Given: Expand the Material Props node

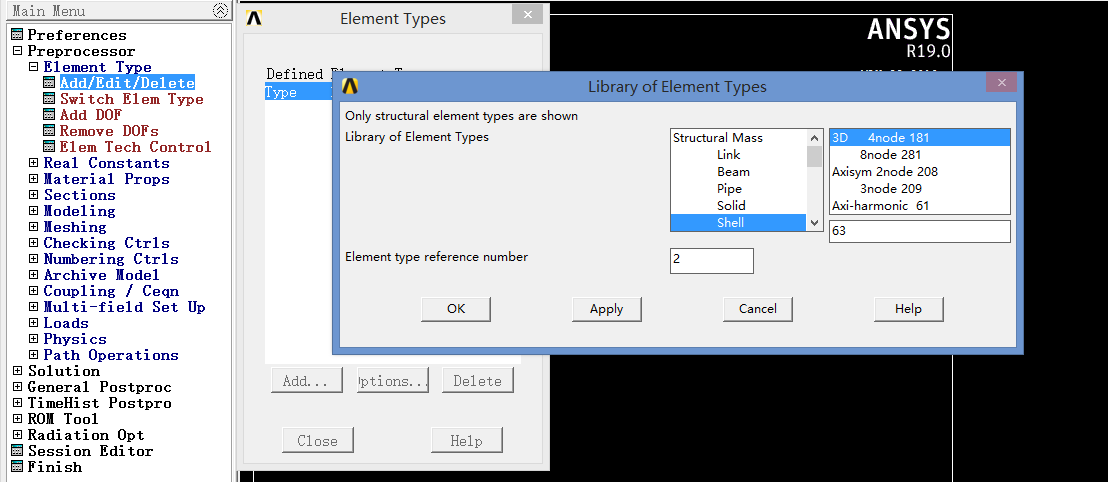Looking at the screenshot, I should tap(33, 179).
